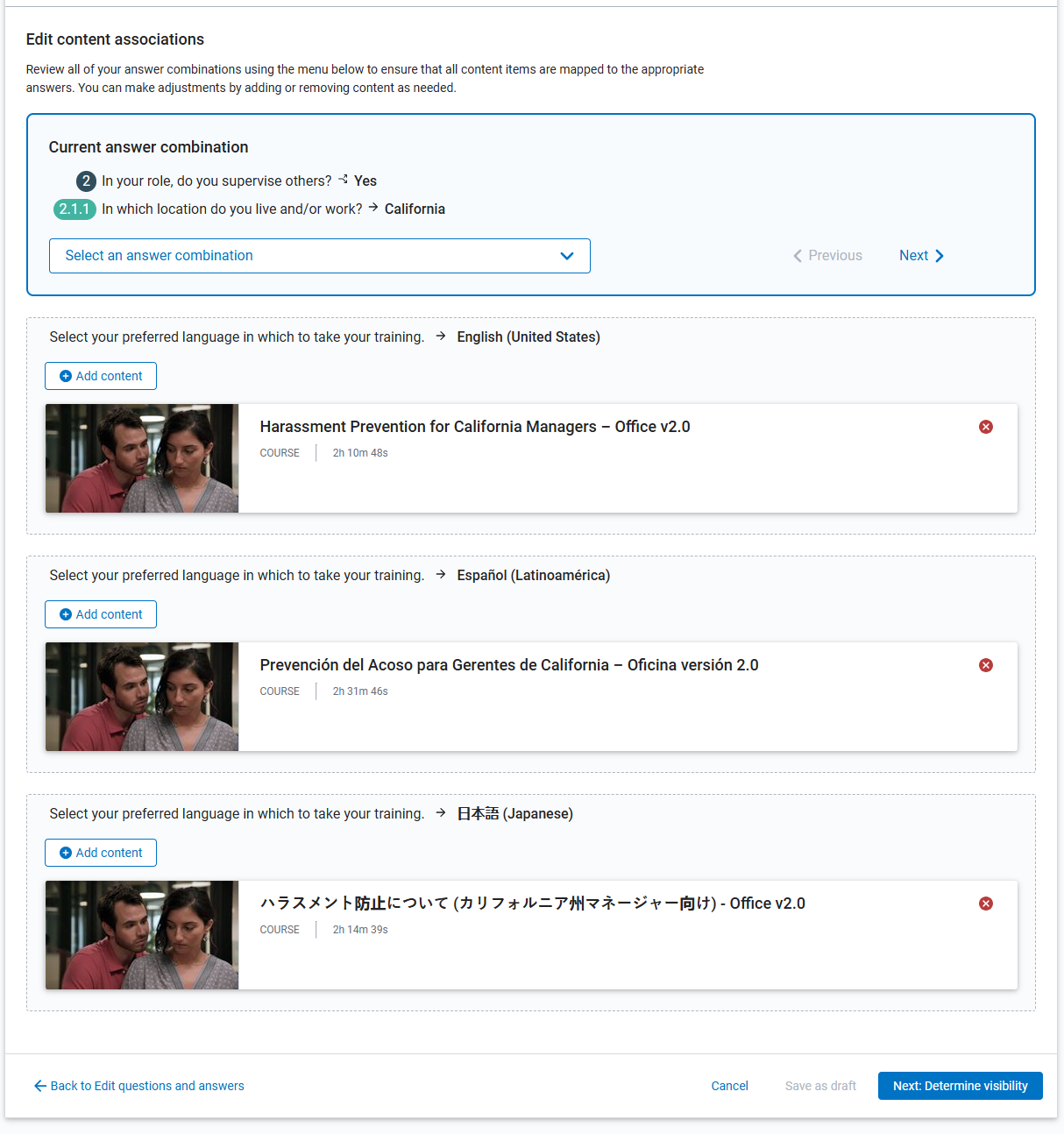Proceed to Next: Determine visibility
Image resolution: width=1064 pixels, height=1134 pixels.
(961, 1086)
